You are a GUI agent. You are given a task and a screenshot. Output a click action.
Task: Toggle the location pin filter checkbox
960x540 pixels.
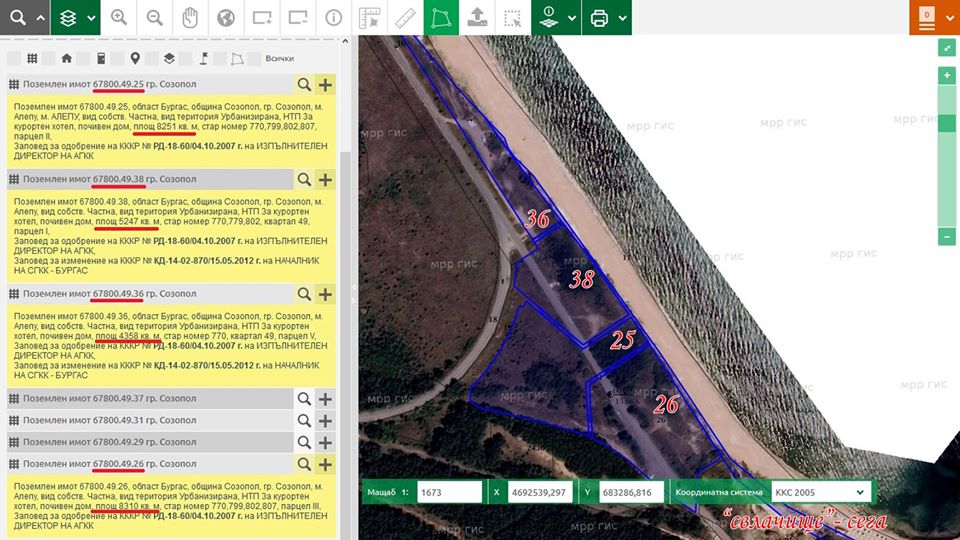coord(118,59)
